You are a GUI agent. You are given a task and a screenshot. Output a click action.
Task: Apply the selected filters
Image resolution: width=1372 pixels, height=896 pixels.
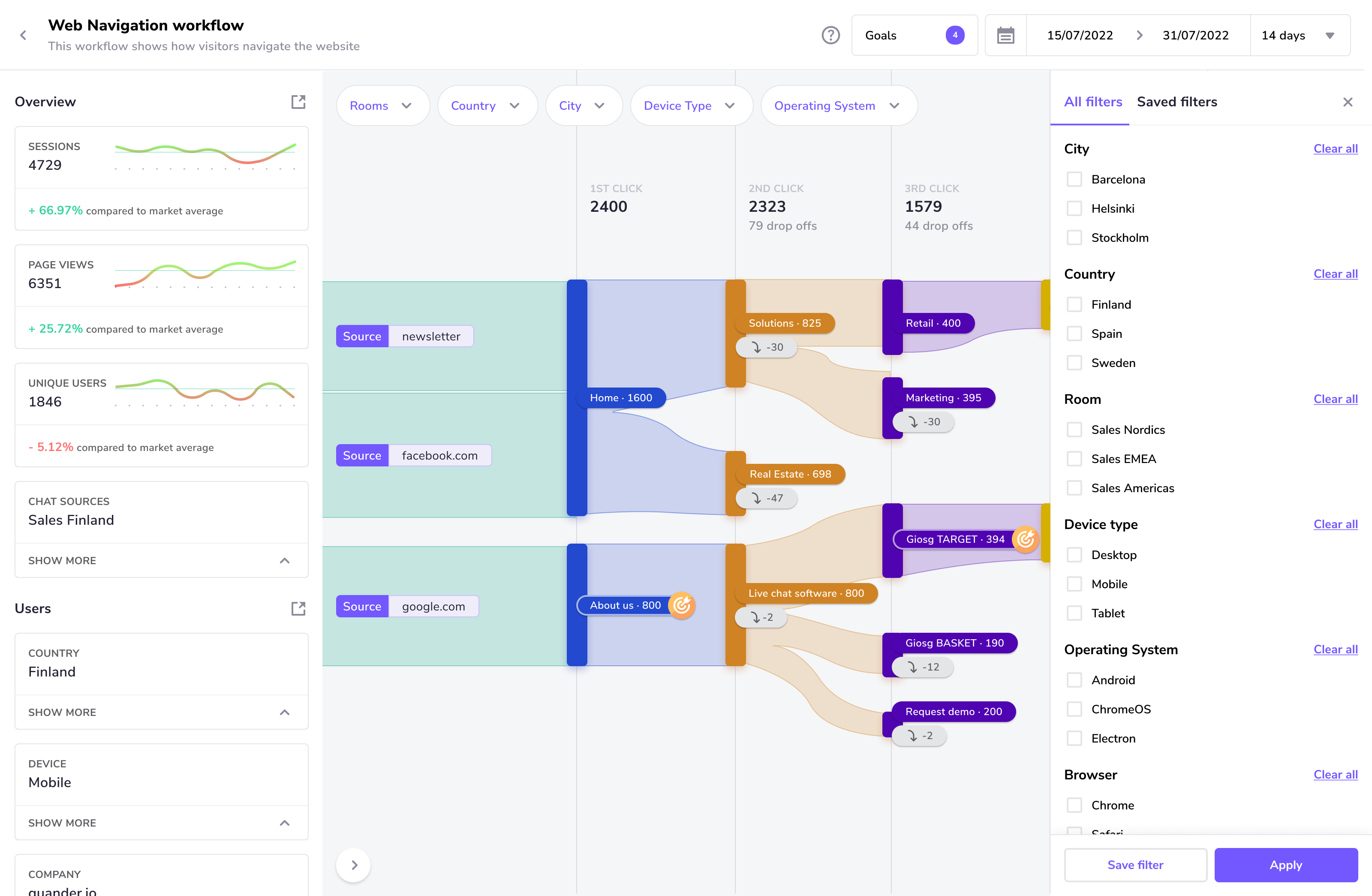1285,865
